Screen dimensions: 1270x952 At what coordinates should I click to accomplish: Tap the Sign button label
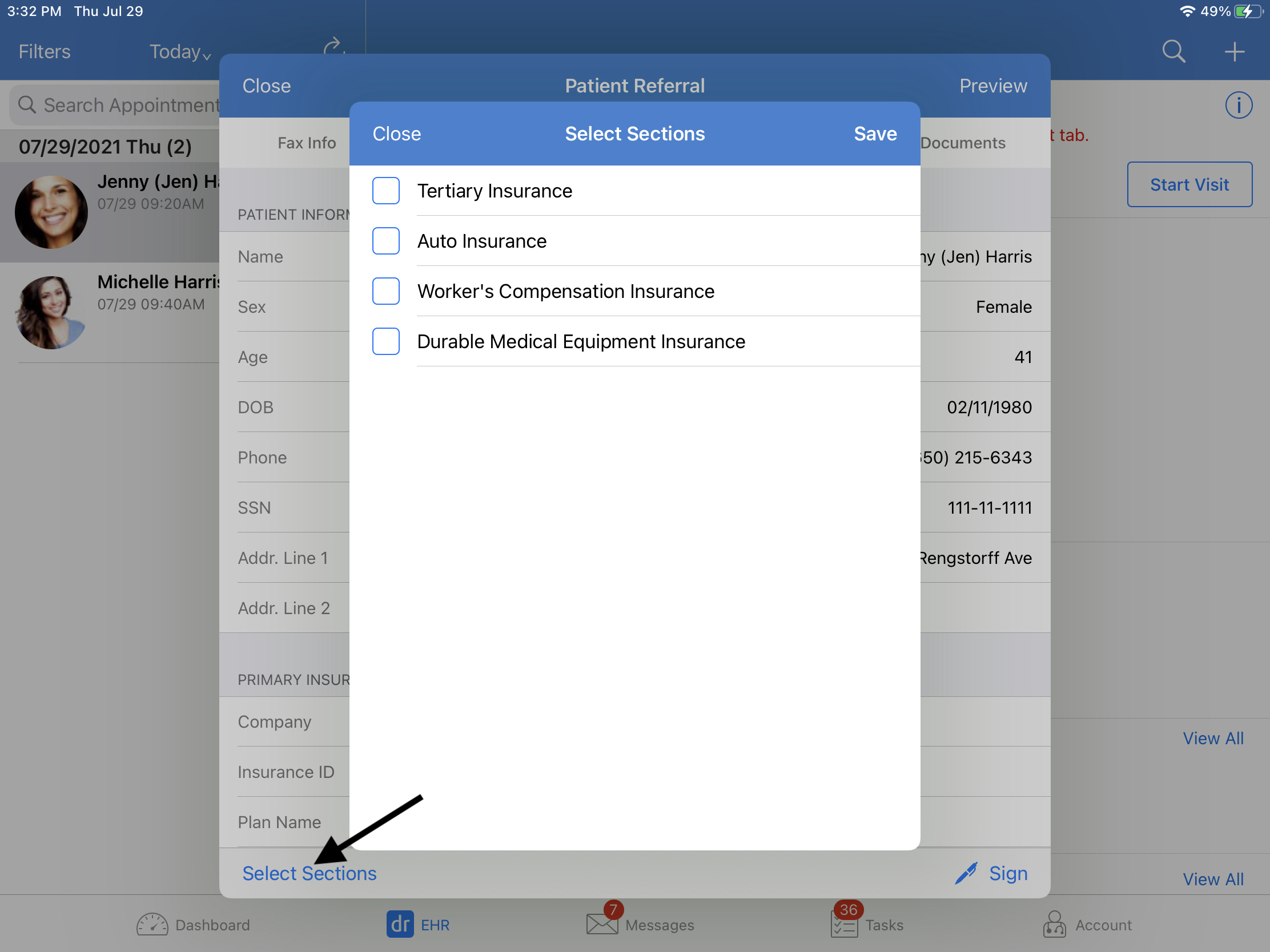1008,873
